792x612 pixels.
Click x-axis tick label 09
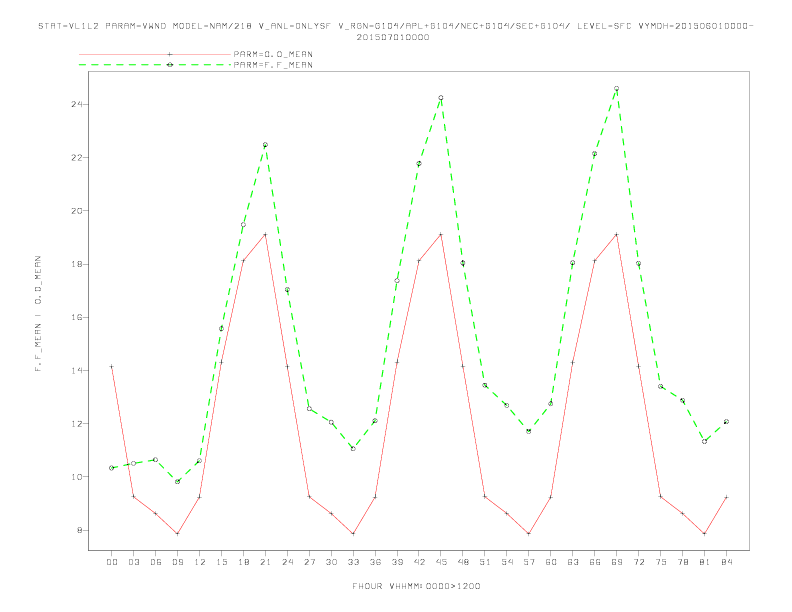177,562
